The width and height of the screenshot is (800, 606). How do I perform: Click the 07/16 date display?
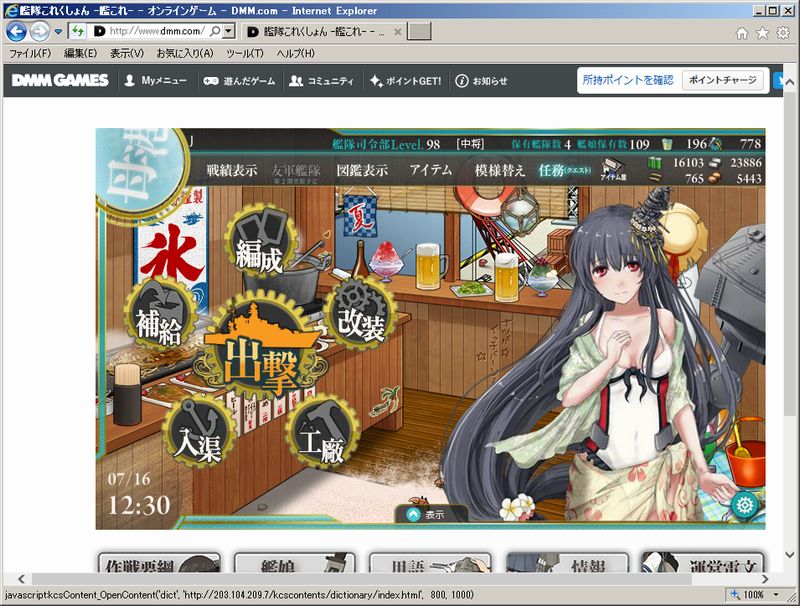[x=129, y=479]
